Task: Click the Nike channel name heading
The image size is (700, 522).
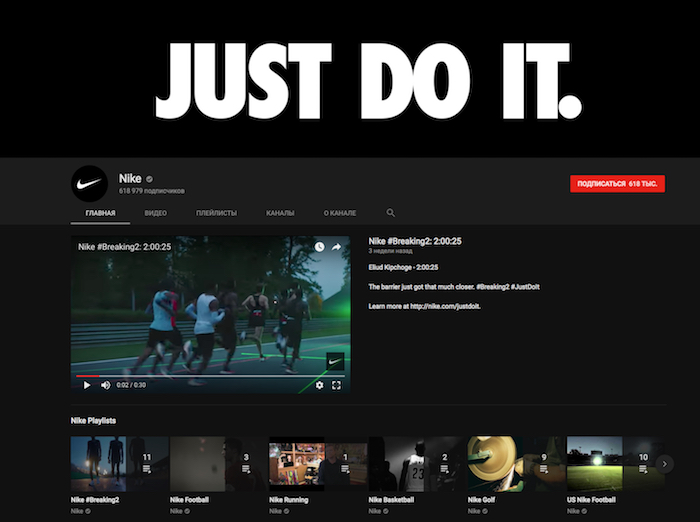Action: (130, 179)
